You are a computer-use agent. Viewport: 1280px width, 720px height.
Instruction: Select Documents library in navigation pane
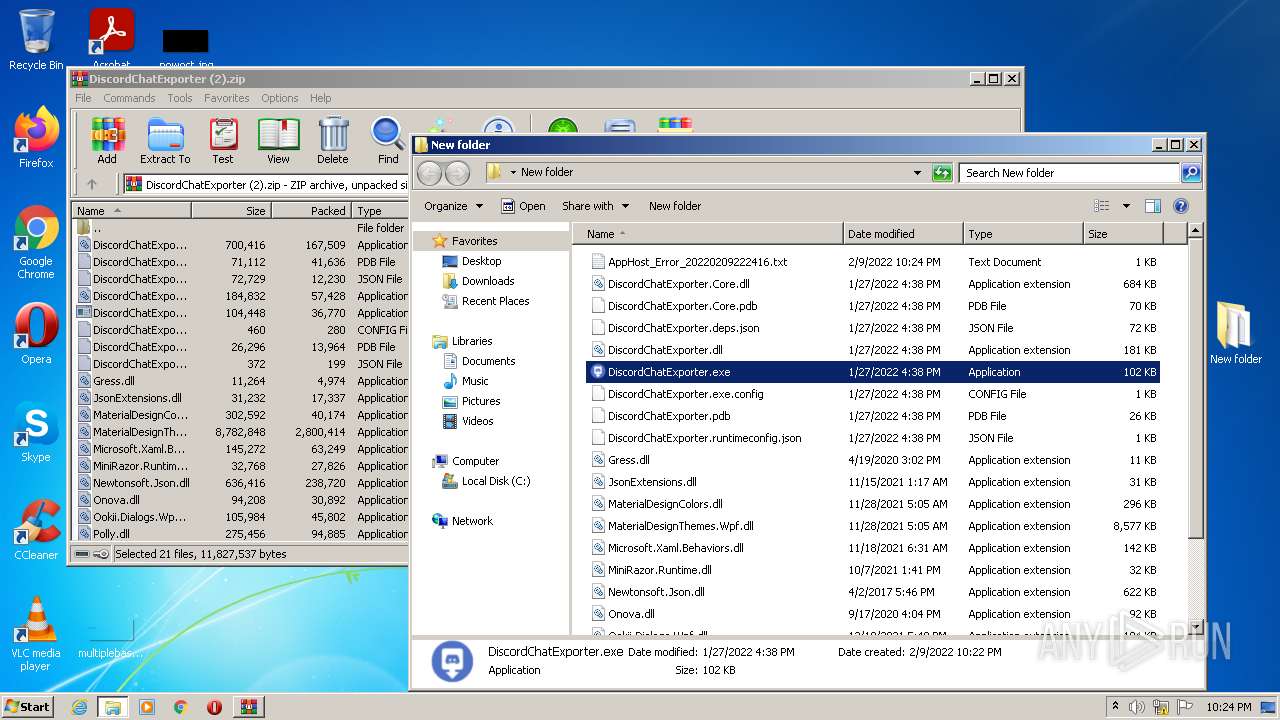click(x=488, y=361)
